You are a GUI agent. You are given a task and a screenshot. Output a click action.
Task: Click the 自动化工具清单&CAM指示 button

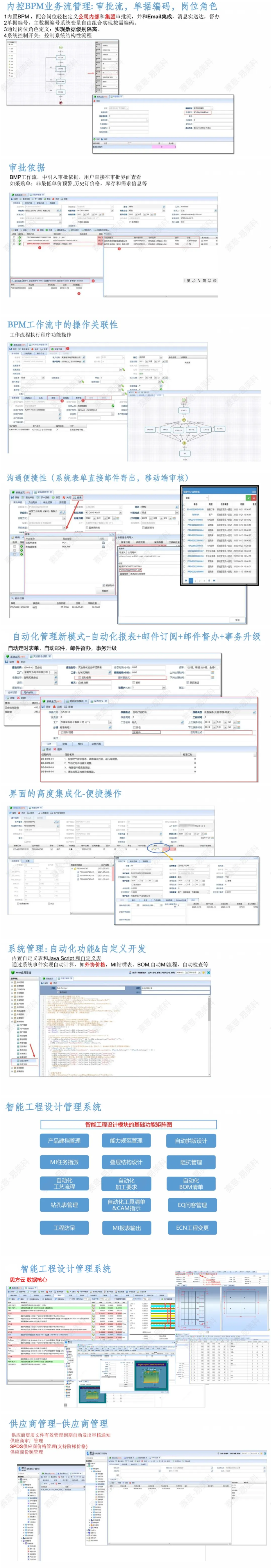(126, 1205)
